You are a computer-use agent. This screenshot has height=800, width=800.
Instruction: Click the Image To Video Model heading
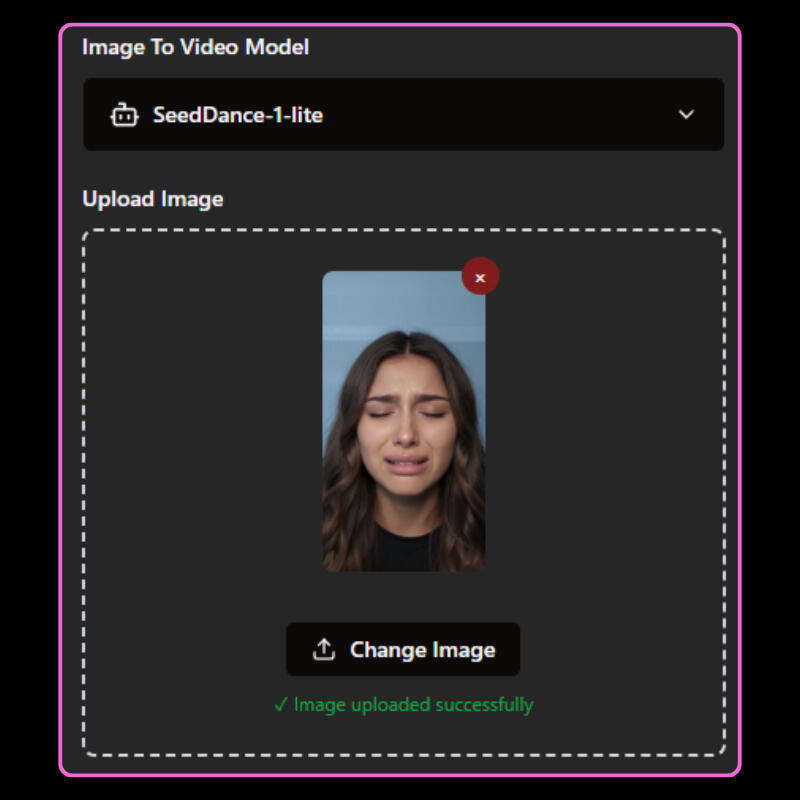pyautogui.click(x=196, y=46)
